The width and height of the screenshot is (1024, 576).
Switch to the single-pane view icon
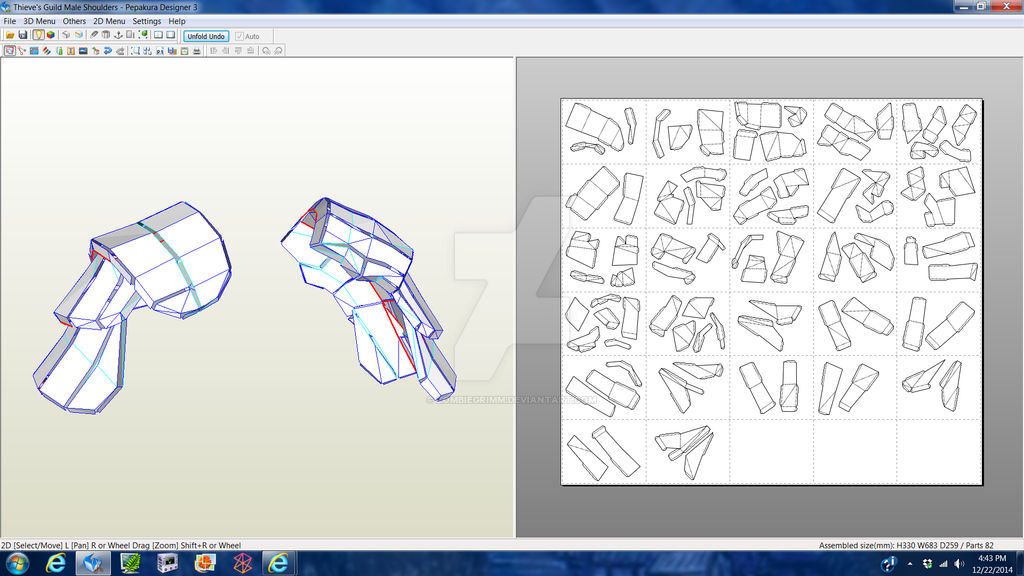click(170, 35)
